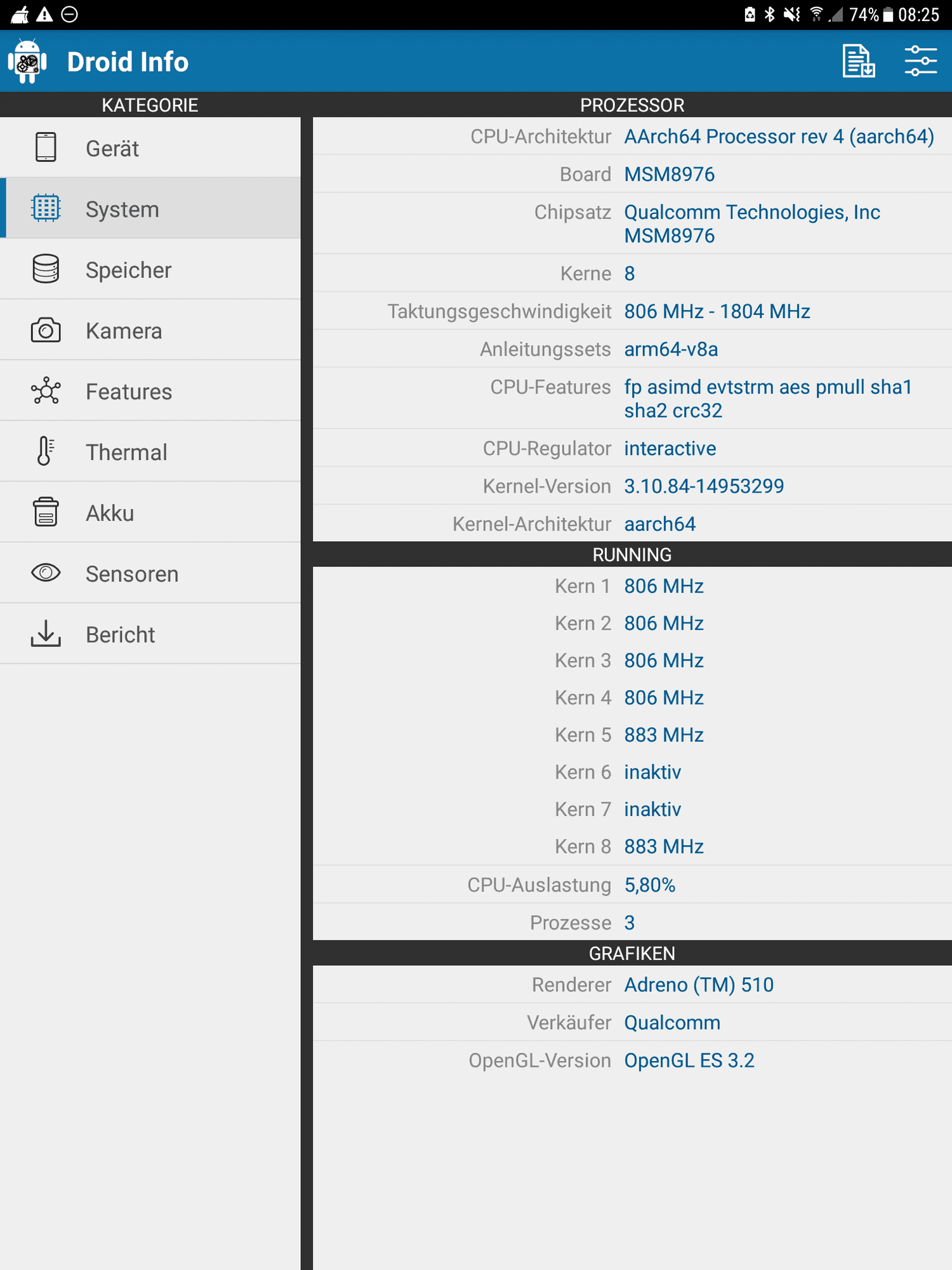The width and height of the screenshot is (952, 1270).
Task: Click the RUNNING section header
Action: (x=632, y=554)
